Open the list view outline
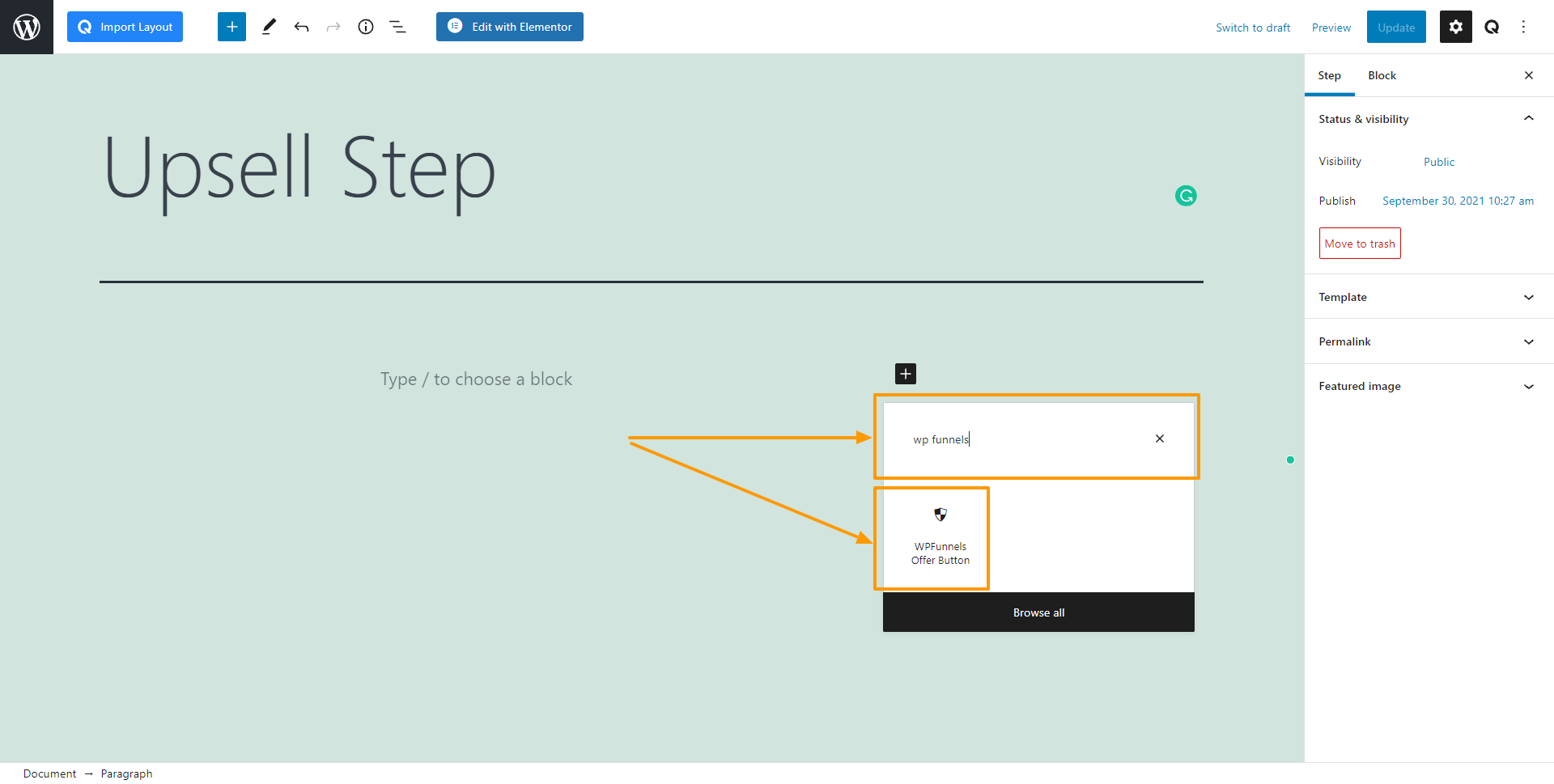The width and height of the screenshot is (1554, 784). (398, 27)
